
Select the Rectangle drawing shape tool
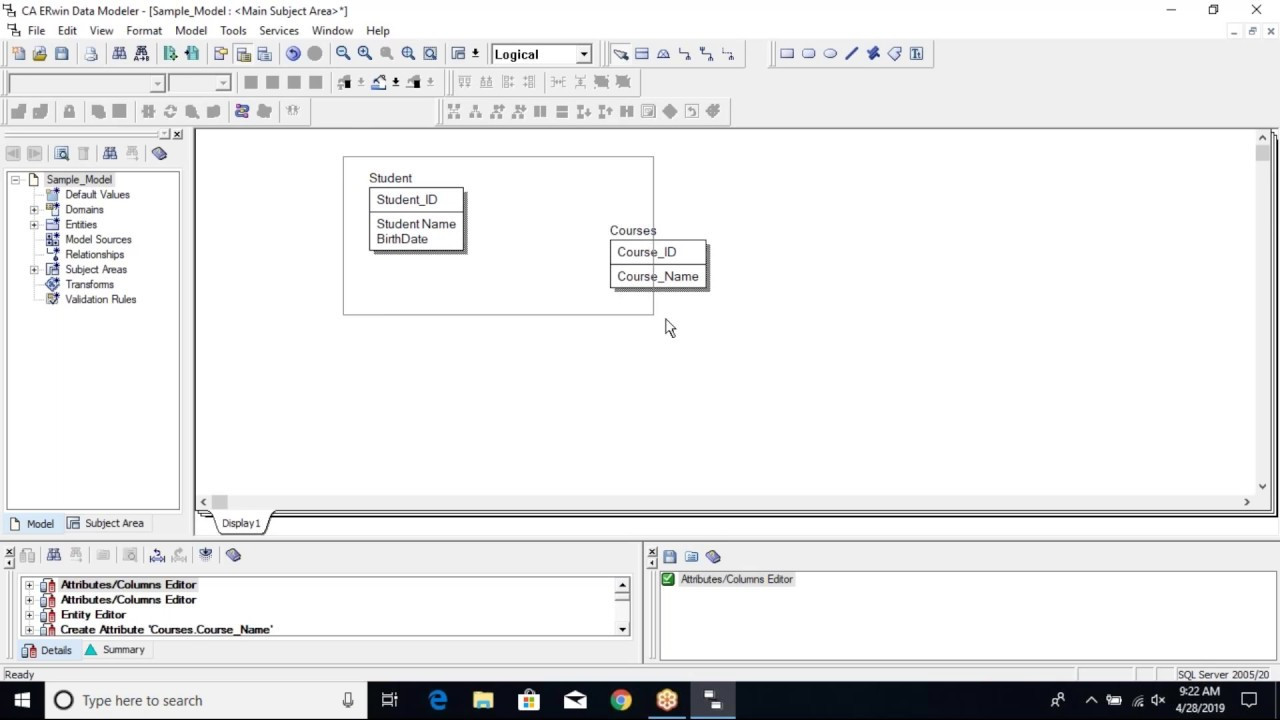click(x=787, y=54)
